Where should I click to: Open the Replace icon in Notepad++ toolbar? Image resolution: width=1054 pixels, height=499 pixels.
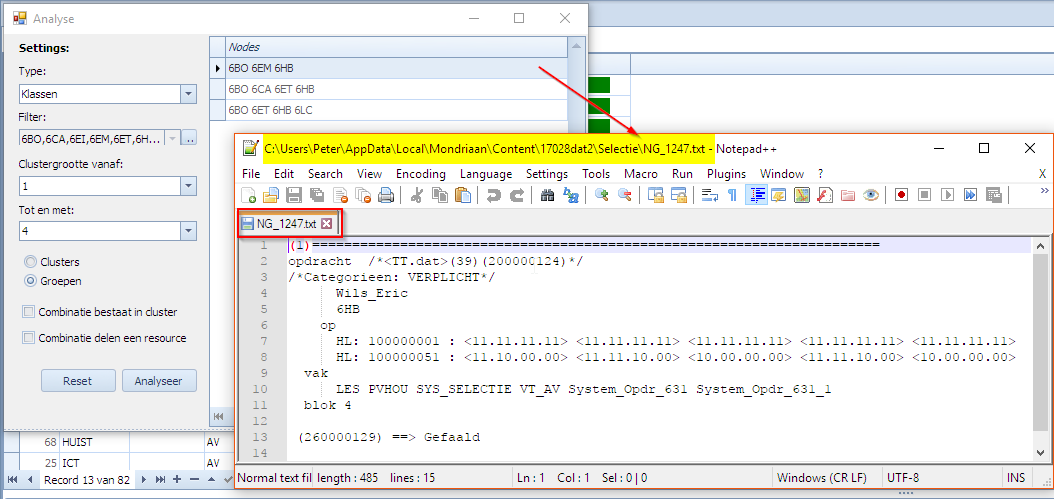(x=571, y=196)
